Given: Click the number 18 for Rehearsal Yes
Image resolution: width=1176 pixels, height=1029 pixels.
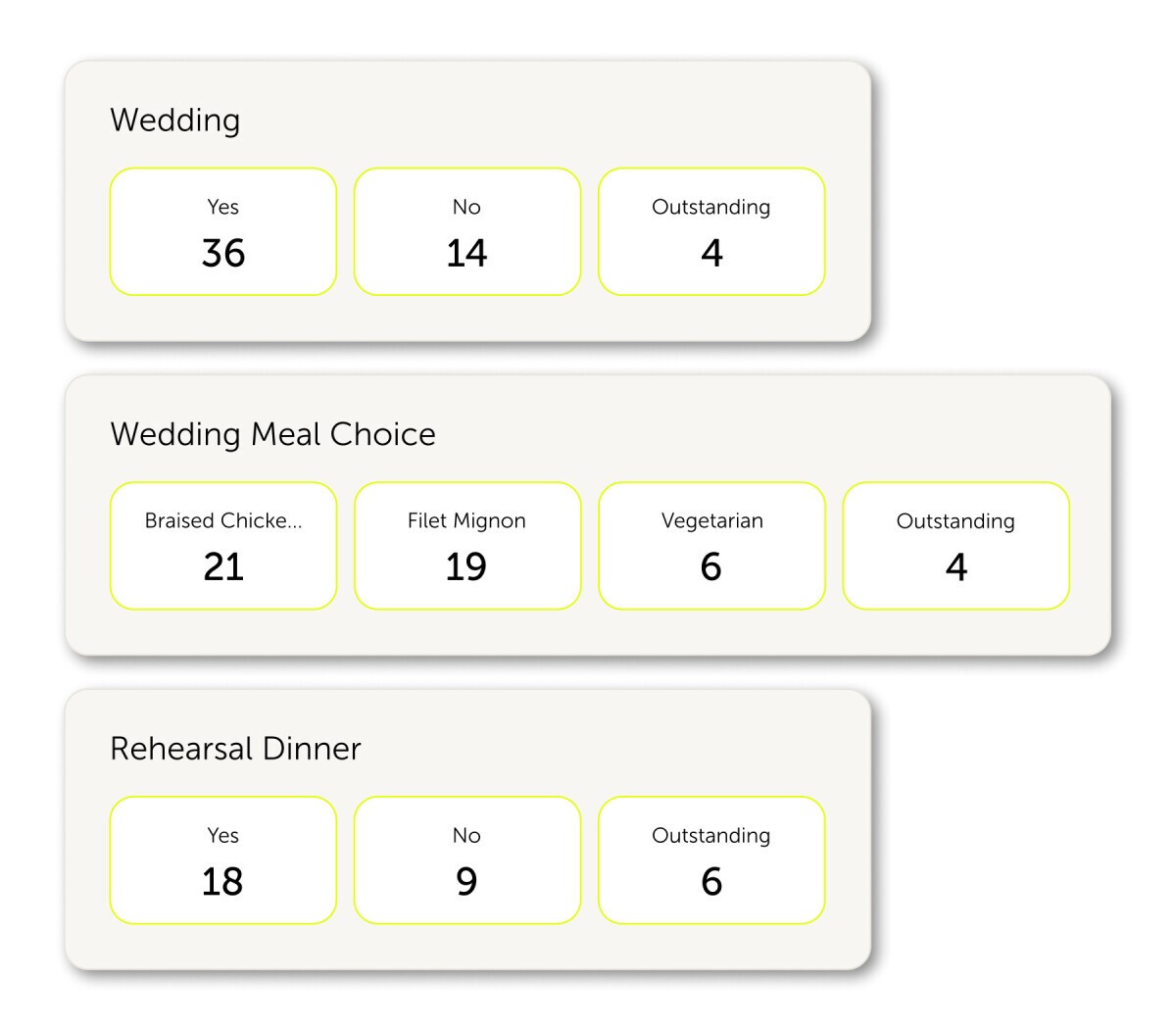Looking at the screenshot, I should click(222, 882).
